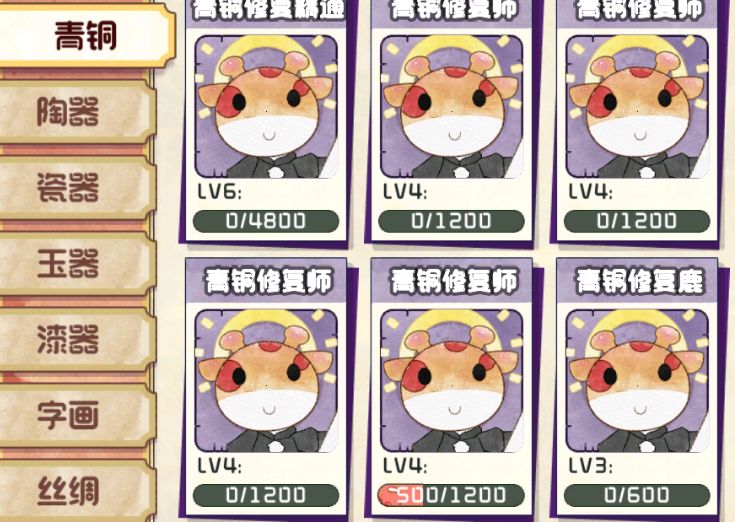The width and height of the screenshot is (735, 522).
Task: Open the 瓷器 category tab
Action: [x=75, y=187]
